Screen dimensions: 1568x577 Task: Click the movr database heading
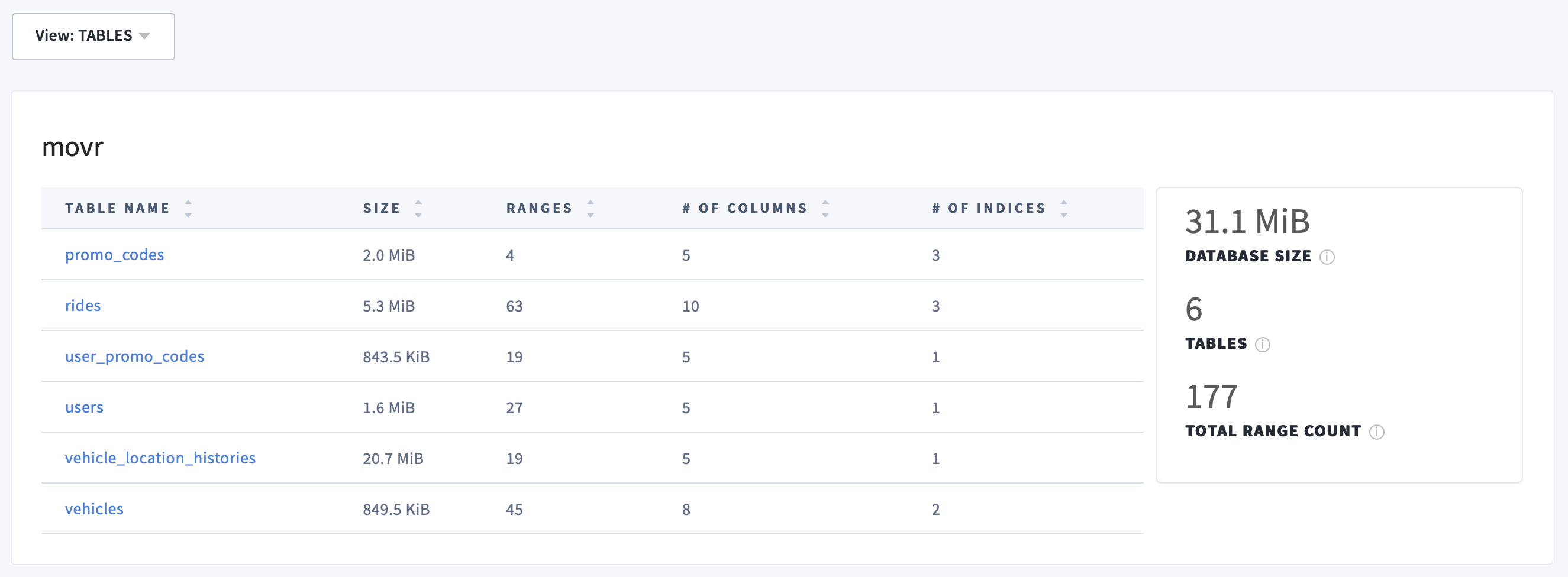72,147
